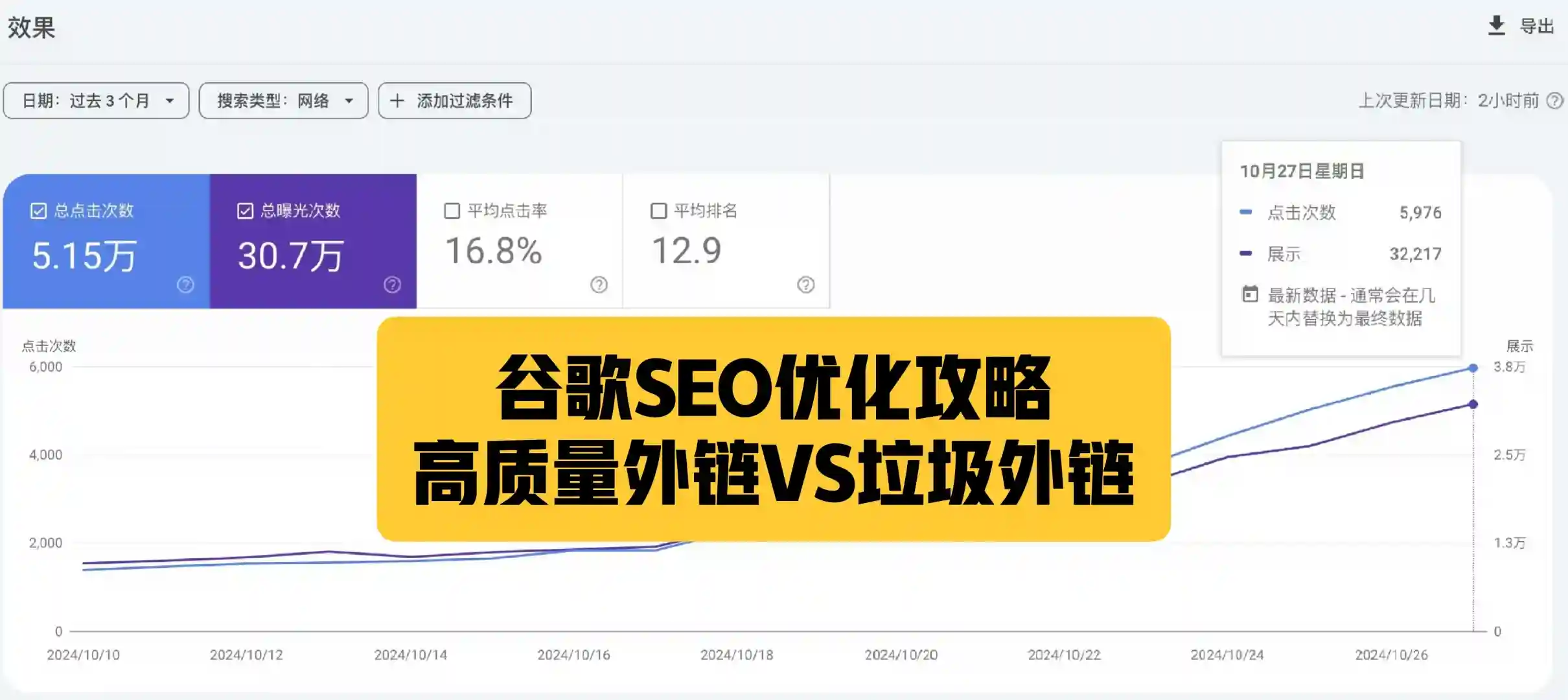Image resolution: width=1568 pixels, height=700 pixels.
Task: Enable the 平均排名 checkbox
Action: click(658, 211)
